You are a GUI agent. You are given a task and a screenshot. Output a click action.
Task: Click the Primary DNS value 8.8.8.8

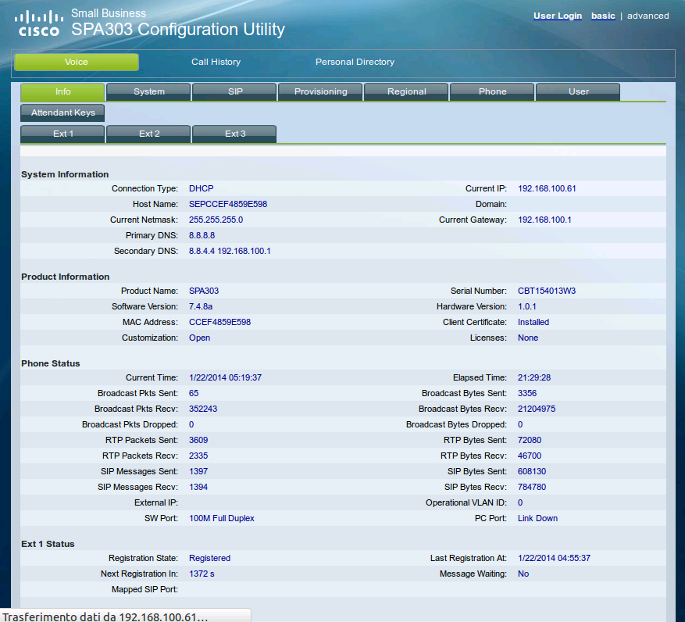pyautogui.click(x=202, y=235)
